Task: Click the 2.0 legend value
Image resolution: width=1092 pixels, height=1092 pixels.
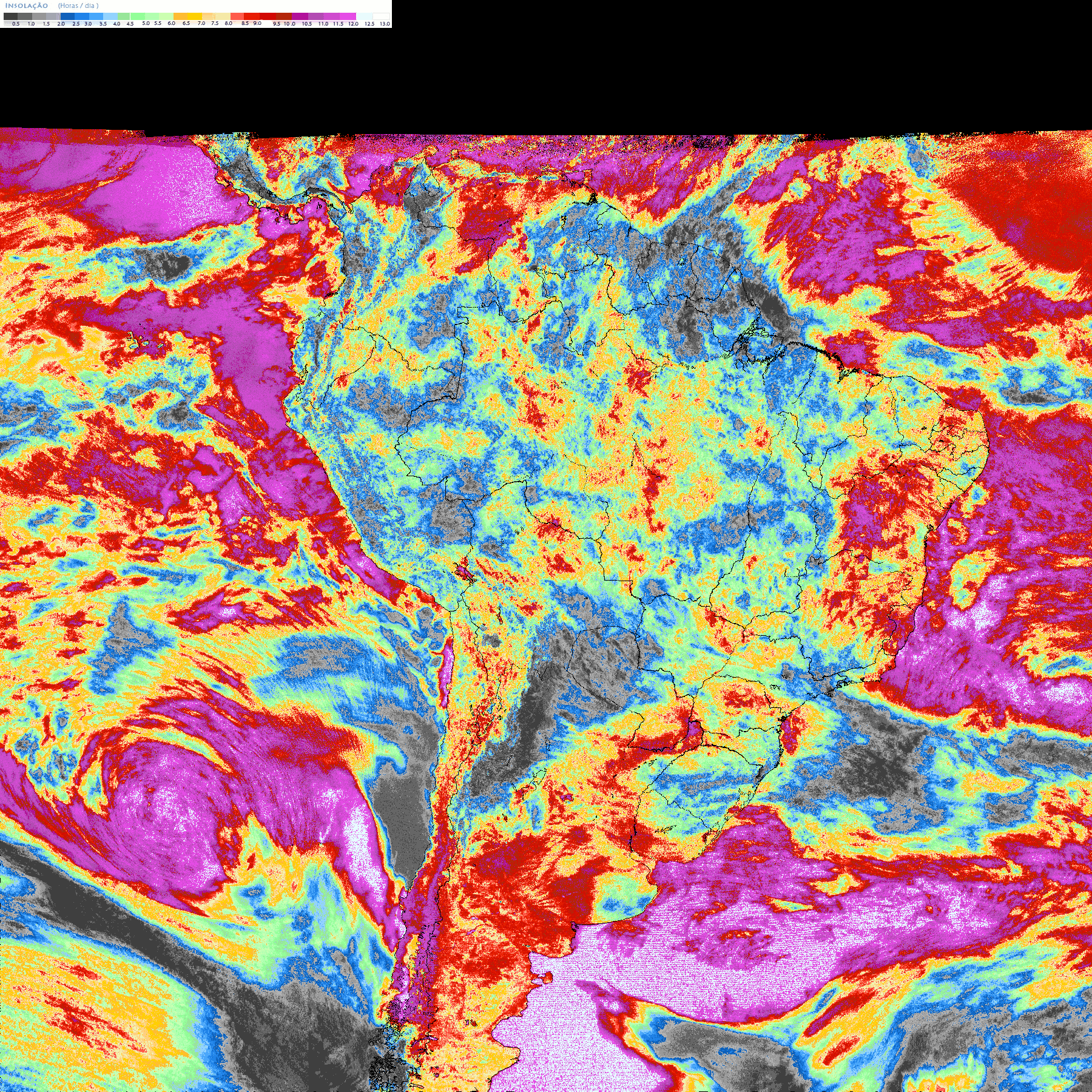Action: [61, 24]
